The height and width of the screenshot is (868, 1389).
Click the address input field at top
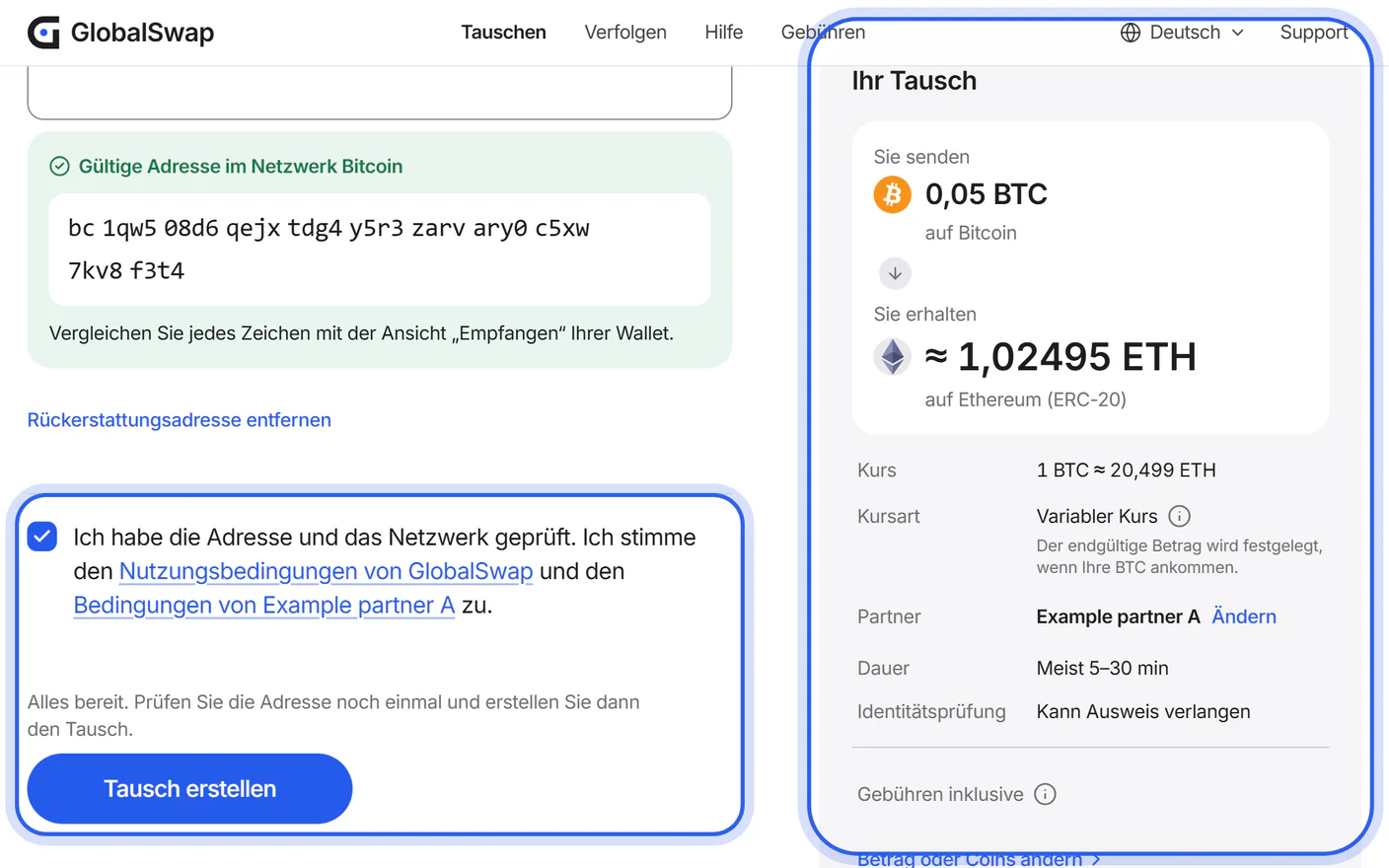pyautogui.click(x=380, y=93)
